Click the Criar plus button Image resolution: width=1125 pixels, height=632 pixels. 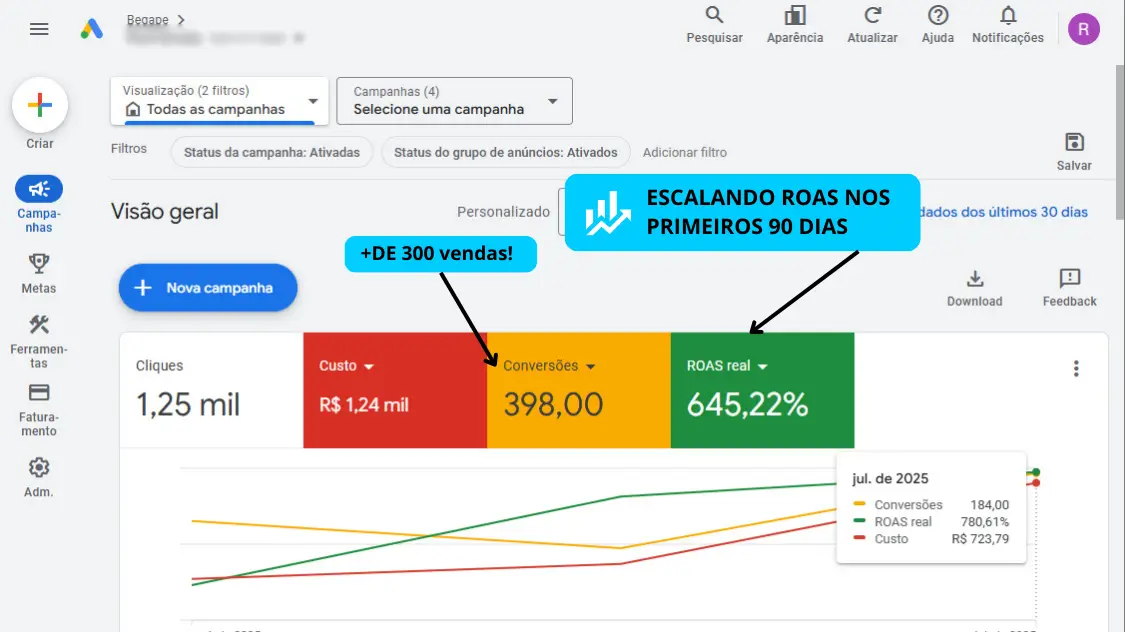[40, 105]
